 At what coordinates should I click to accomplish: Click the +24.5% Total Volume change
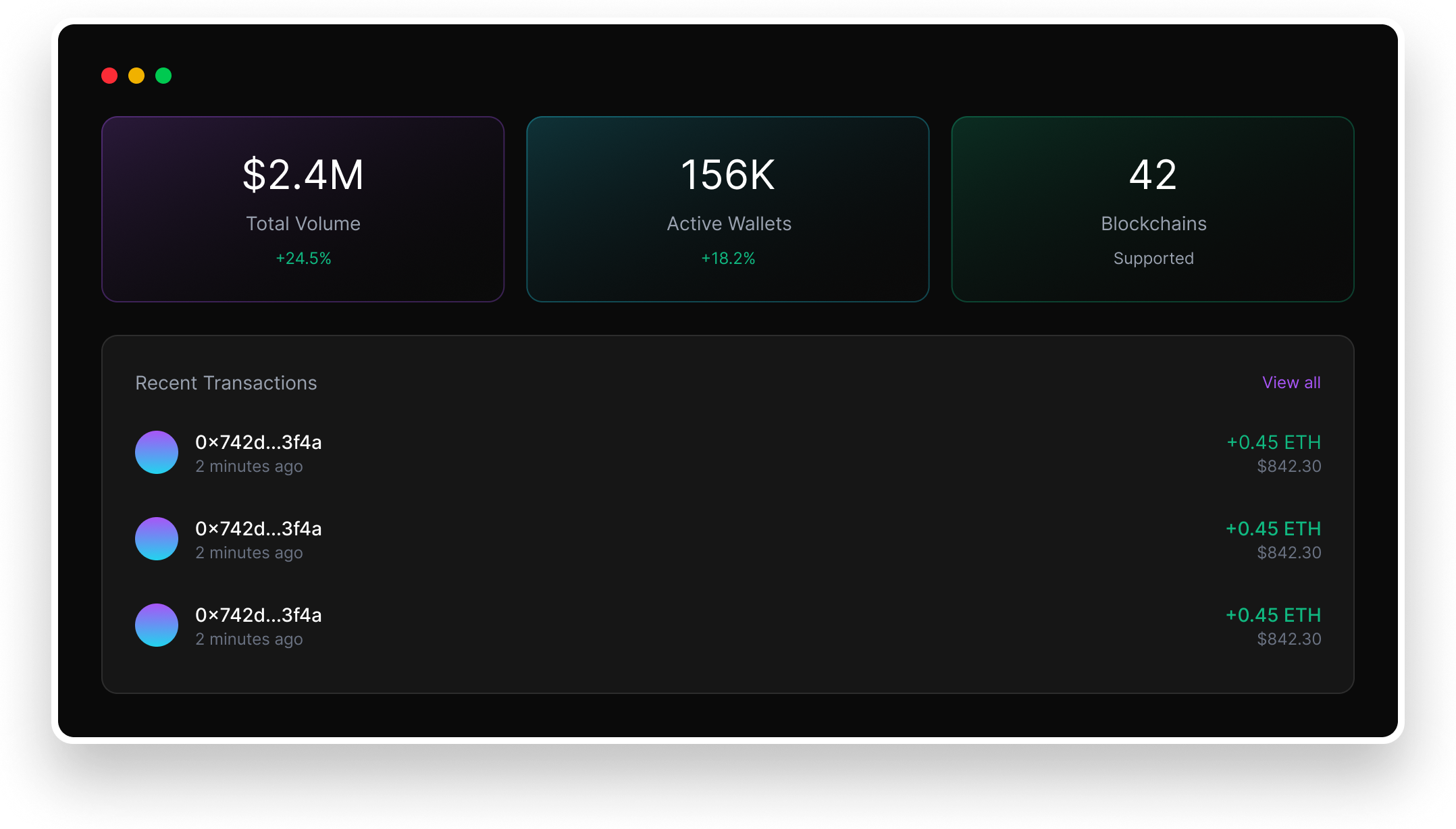[303, 259]
